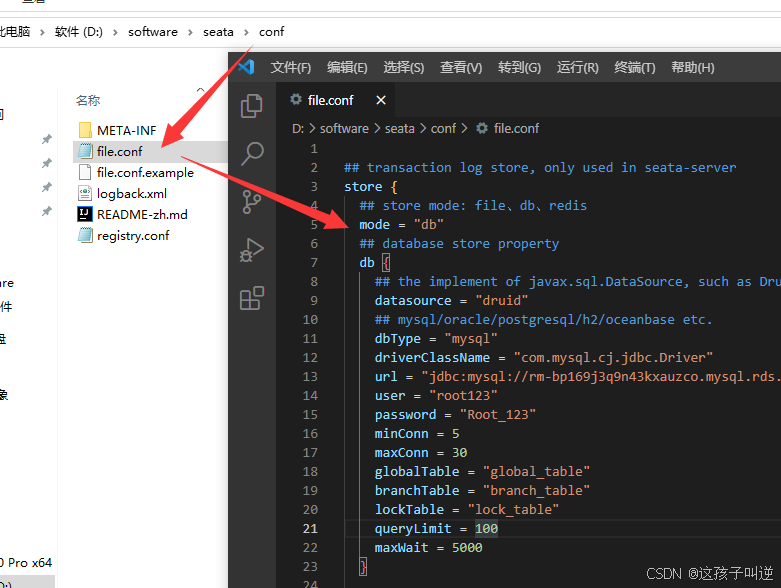Click the logback.xml file icon
781x588 pixels.
click(85, 193)
